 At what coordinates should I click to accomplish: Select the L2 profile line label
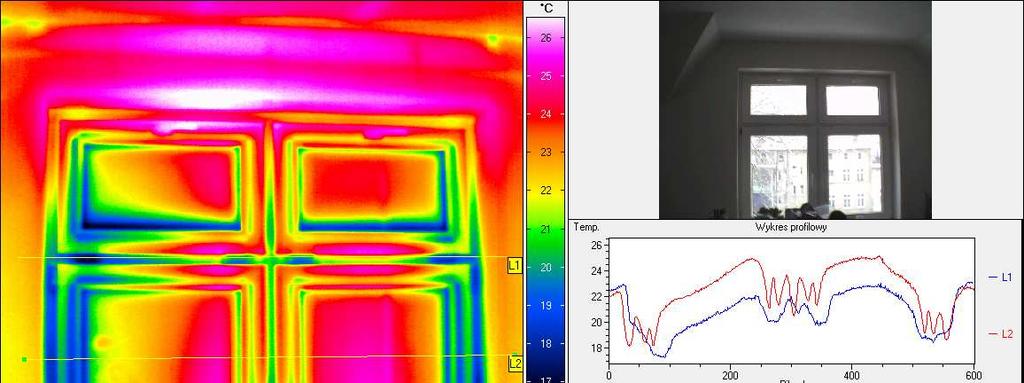(515, 363)
